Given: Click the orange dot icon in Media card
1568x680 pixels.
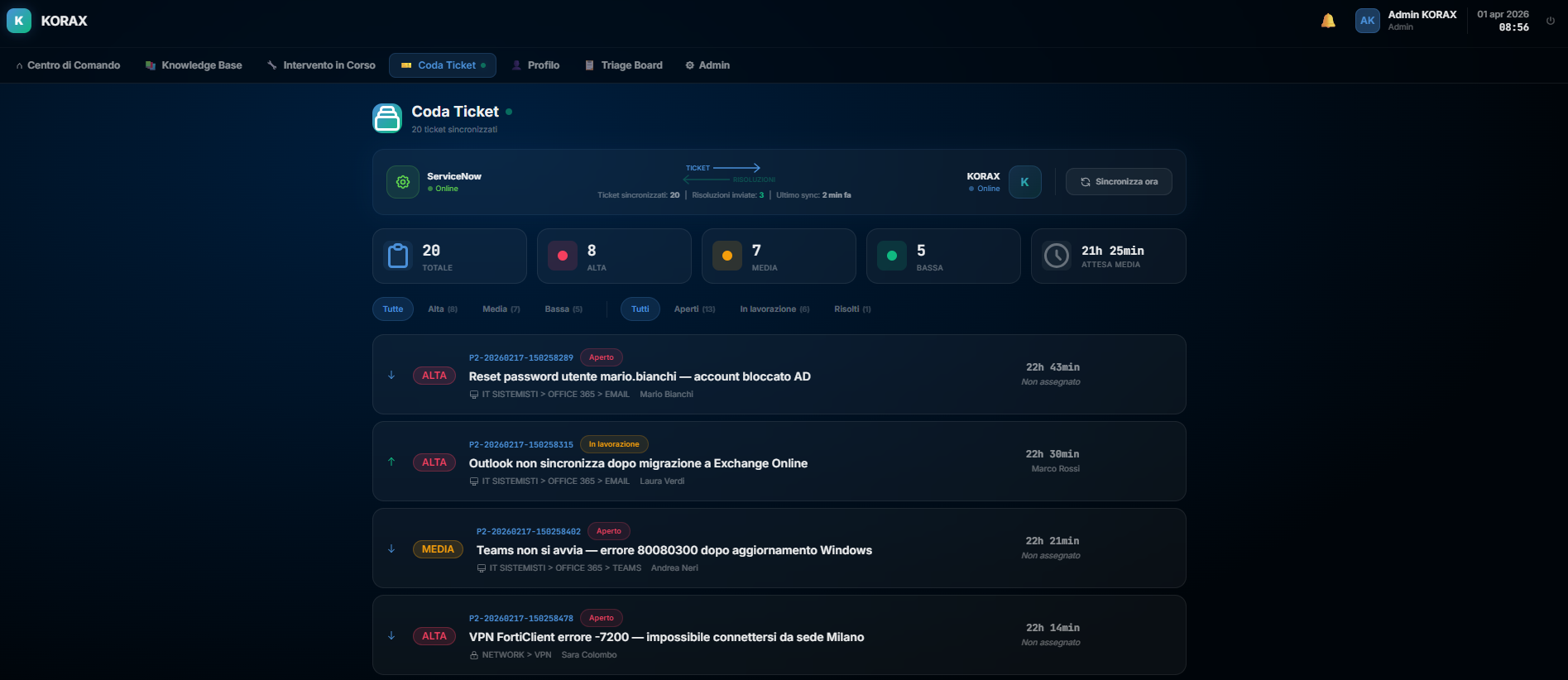Looking at the screenshot, I should (727, 256).
